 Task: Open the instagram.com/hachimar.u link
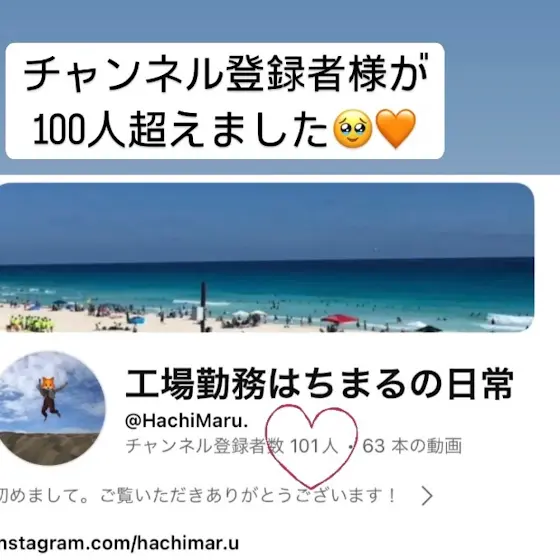click(119, 544)
